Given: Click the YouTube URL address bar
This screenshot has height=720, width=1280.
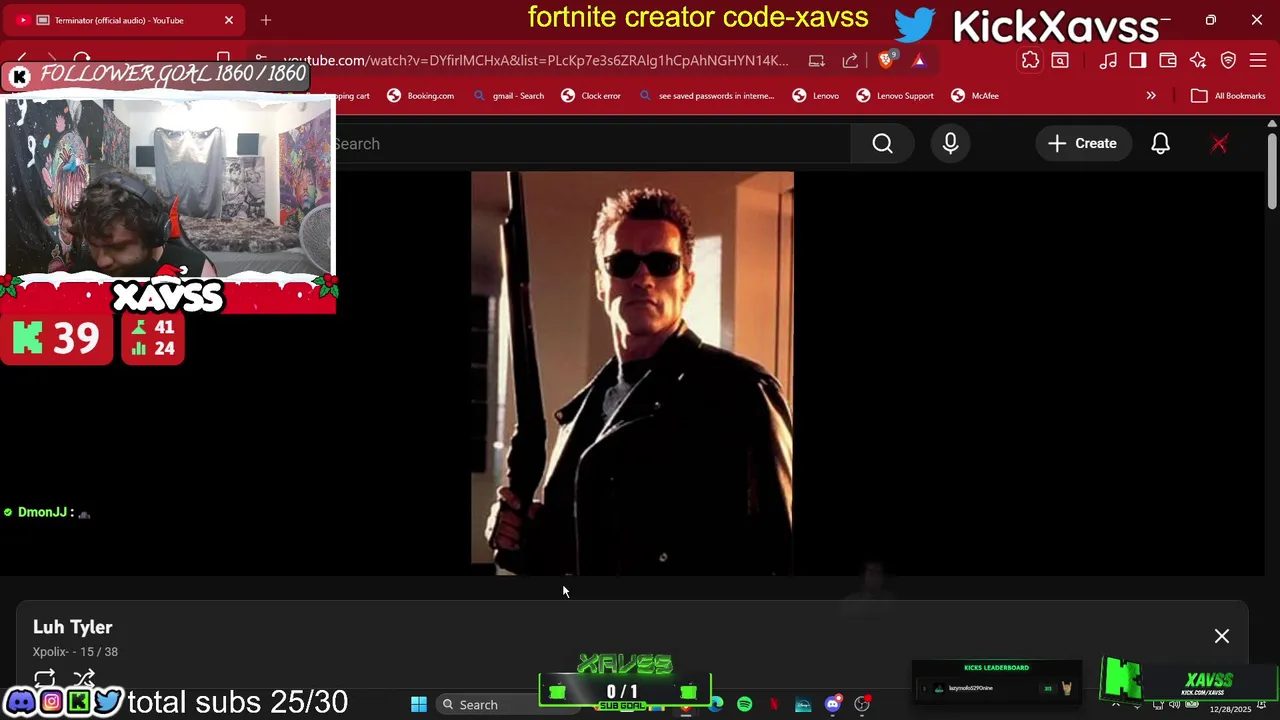Looking at the screenshot, I should point(536,61).
